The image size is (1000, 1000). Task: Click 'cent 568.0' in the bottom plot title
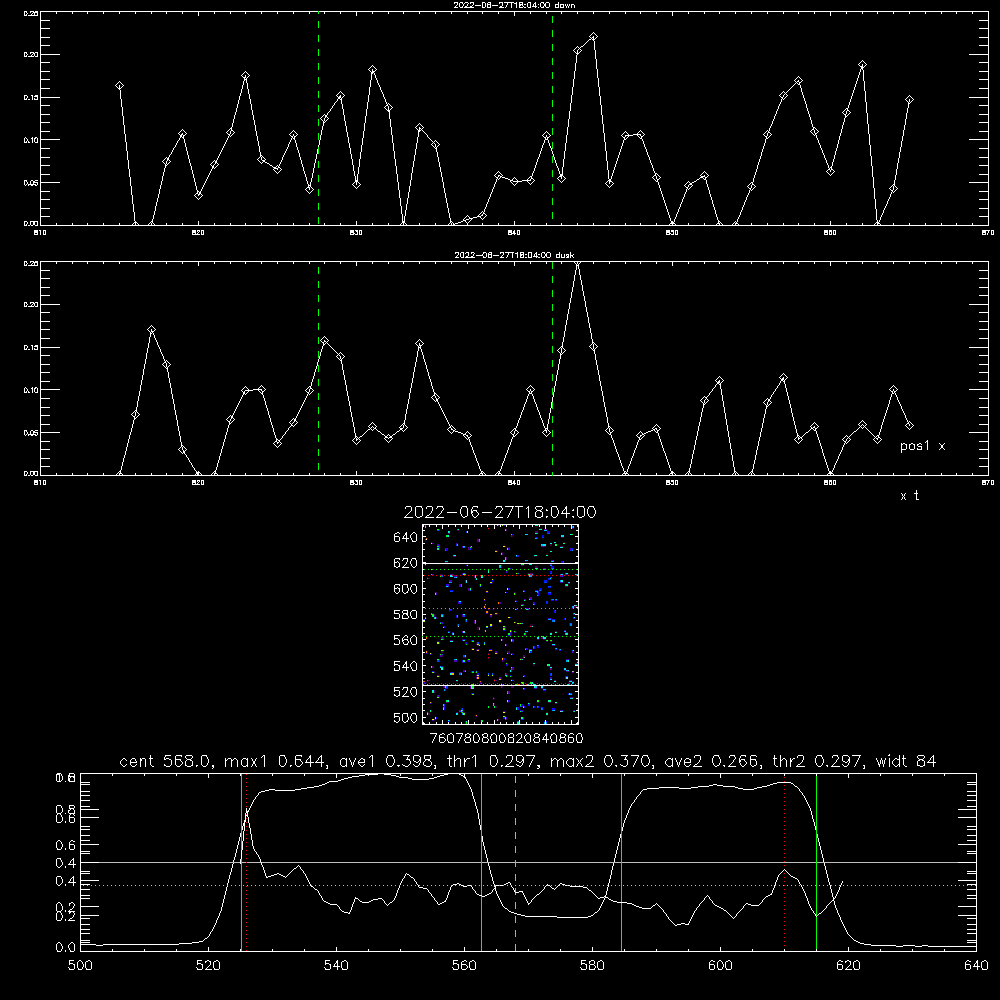[x=165, y=761]
